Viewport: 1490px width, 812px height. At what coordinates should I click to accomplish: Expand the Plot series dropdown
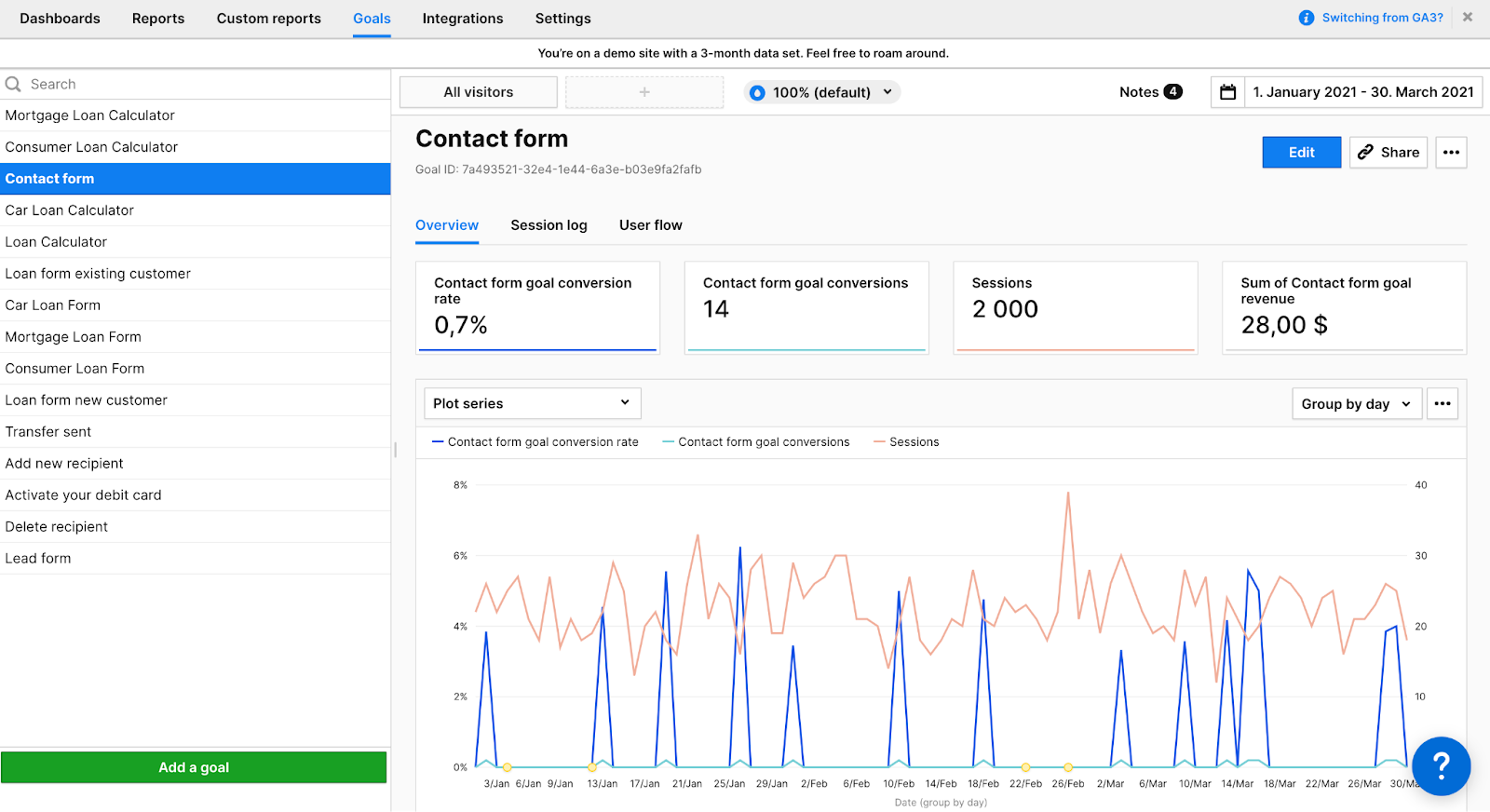(532, 403)
